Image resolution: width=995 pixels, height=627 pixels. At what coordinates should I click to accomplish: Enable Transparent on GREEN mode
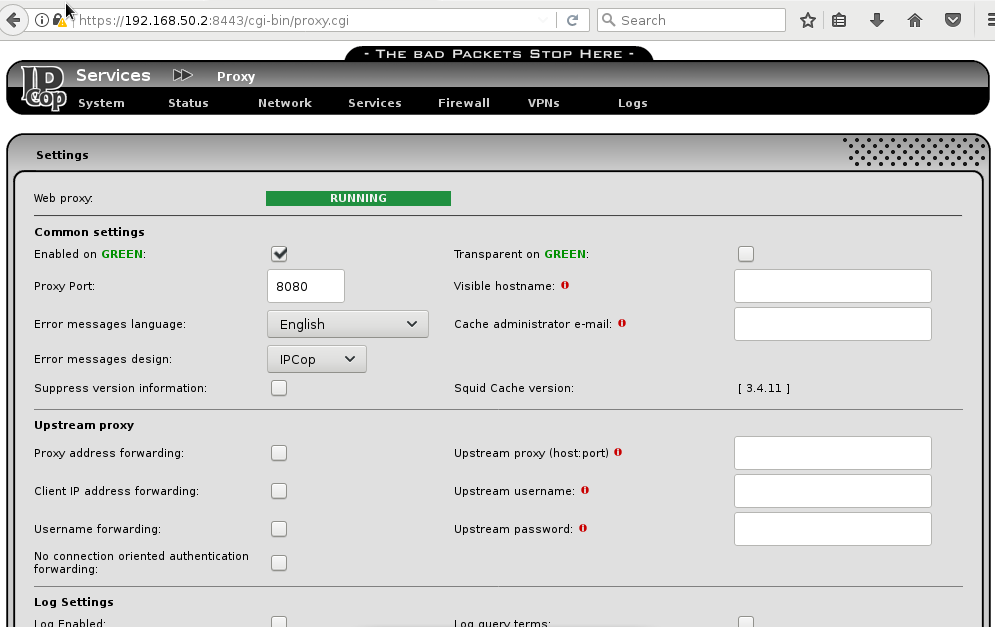[746, 253]
